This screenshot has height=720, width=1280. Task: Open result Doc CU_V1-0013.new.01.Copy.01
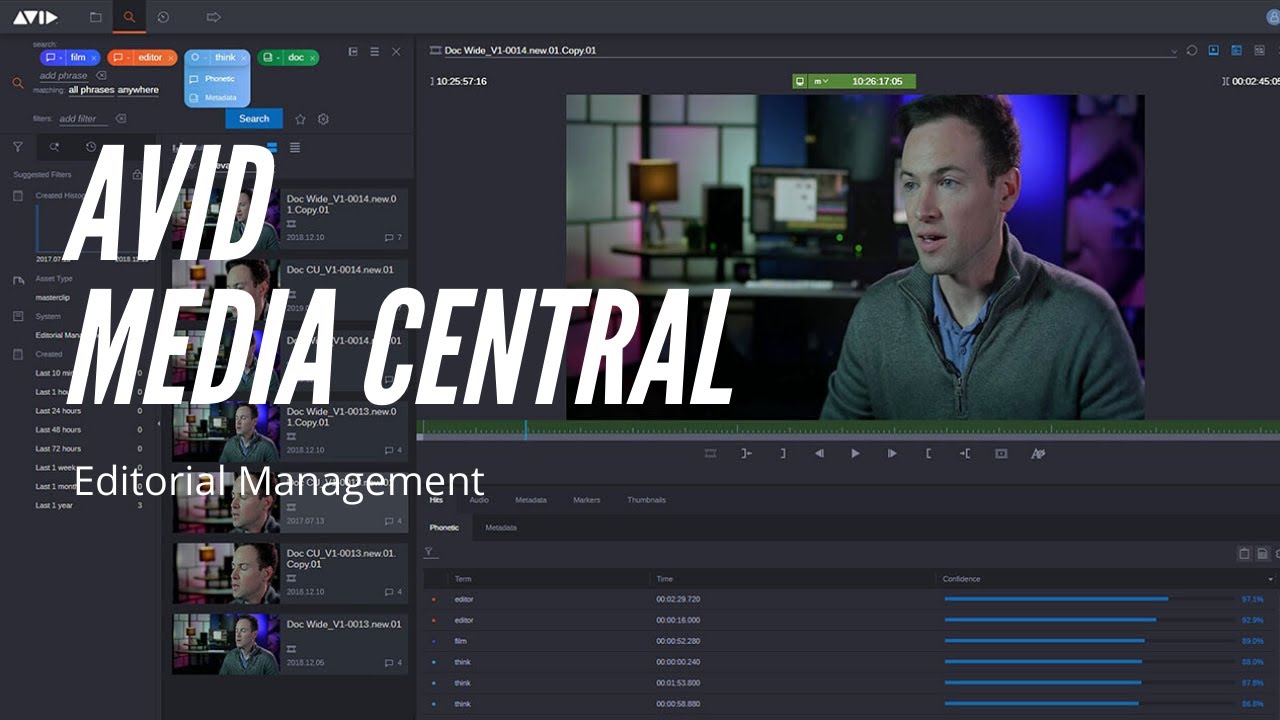(290, 573)
